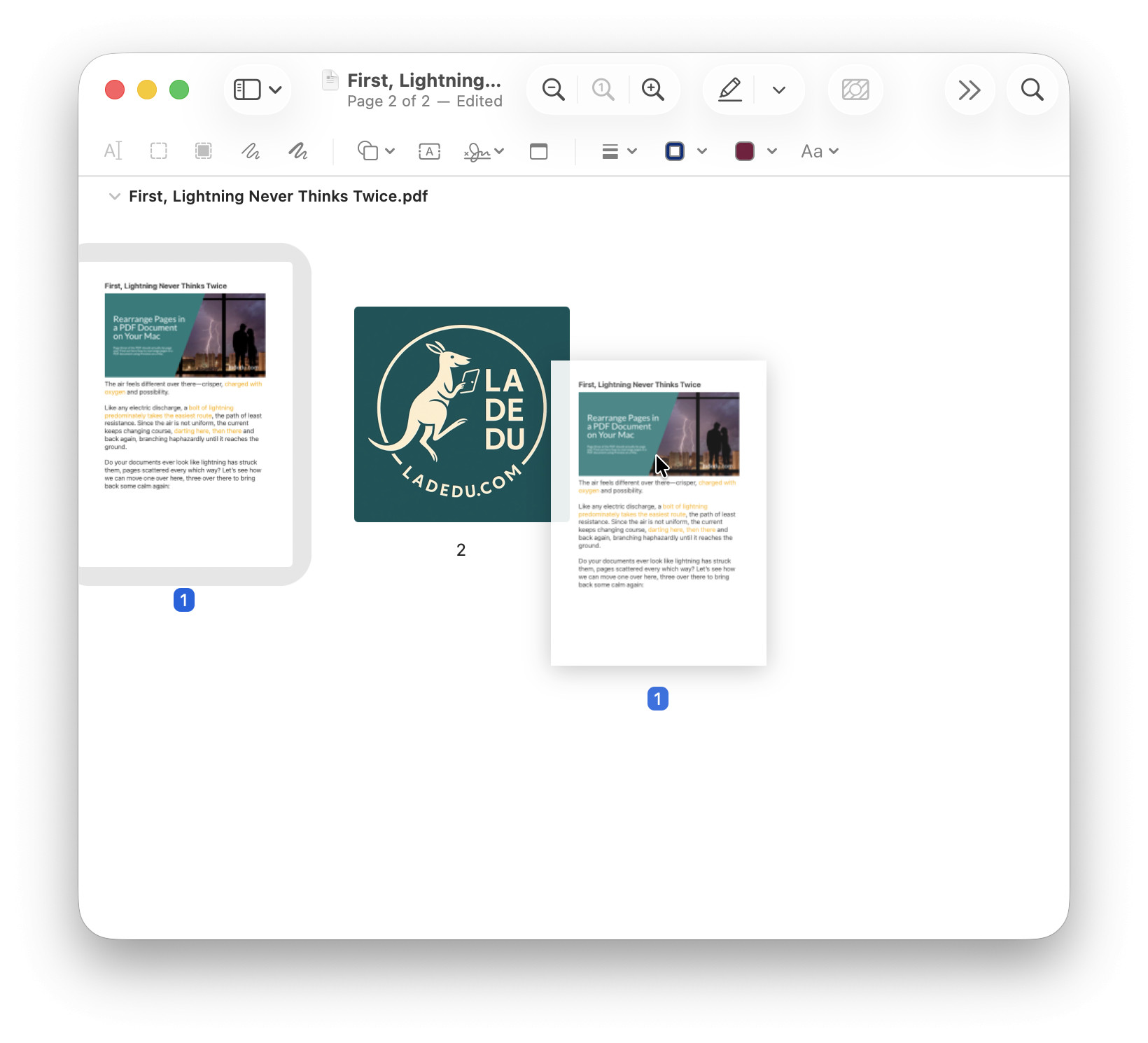Select the page 1 thumbnail on left
The width and height of the screenshot is (1148, 1043).
click(x=185, y=414)
